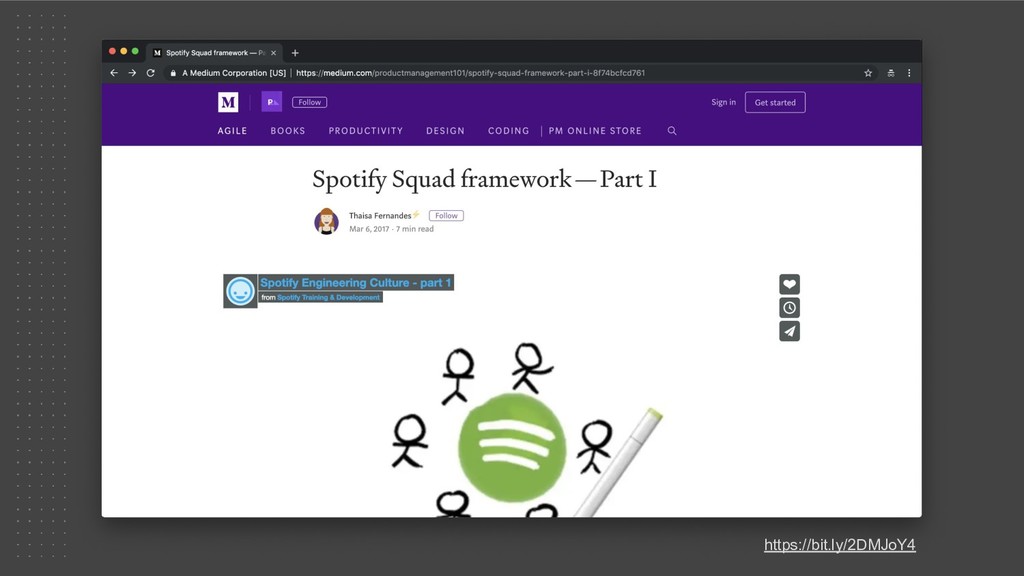The width and height of the screenshot is (1024, 576).
Task: Open a new browser tab with the plus button
Action: 295,53
